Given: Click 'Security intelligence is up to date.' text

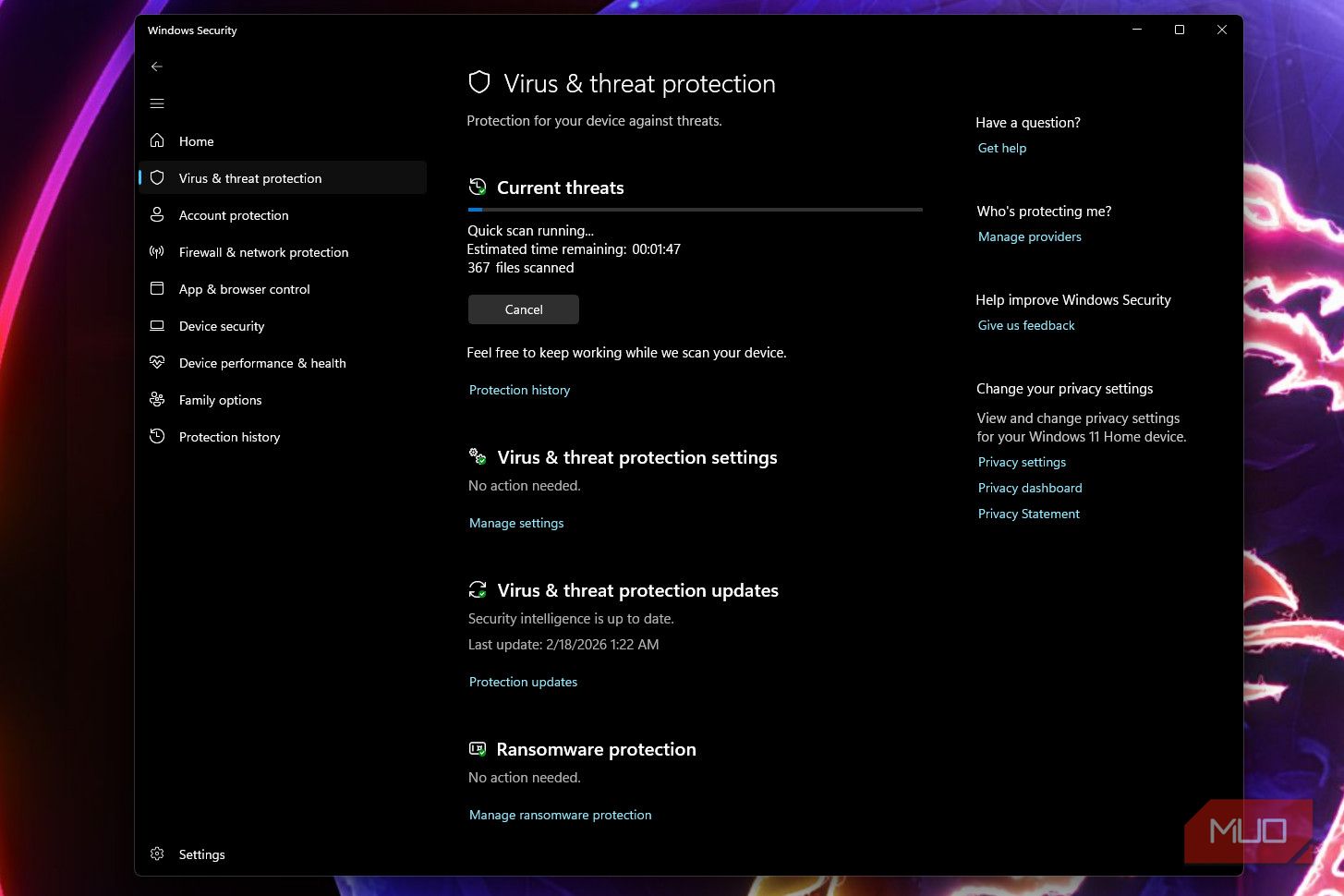Looking at the screenshot, I should (571, 619).
